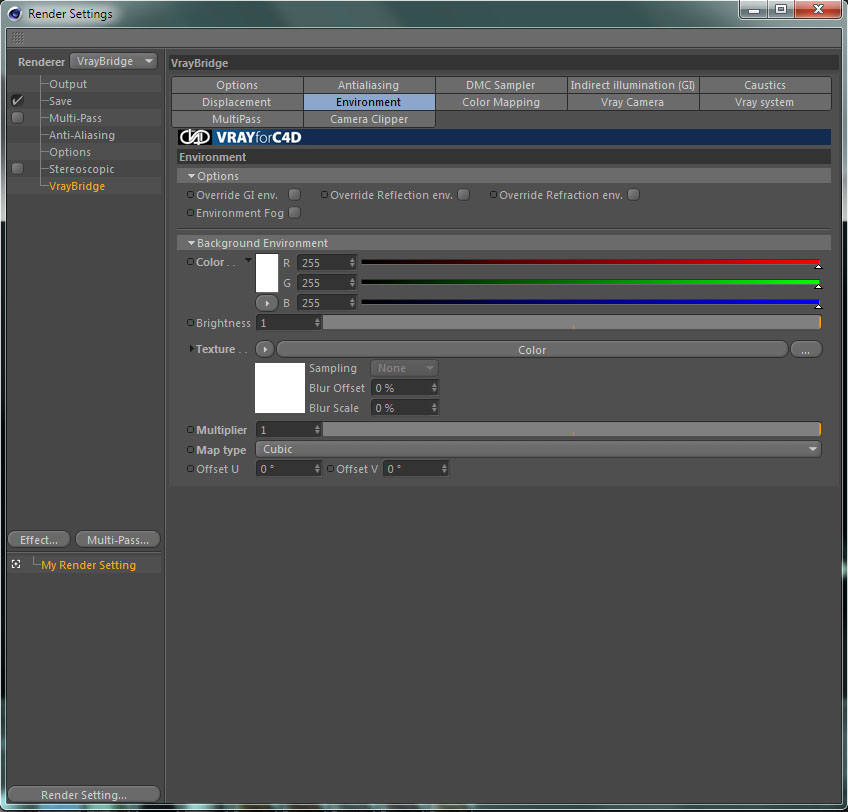Toggle the Save checkbox
The image size is (848, 812).
(17, 101)
